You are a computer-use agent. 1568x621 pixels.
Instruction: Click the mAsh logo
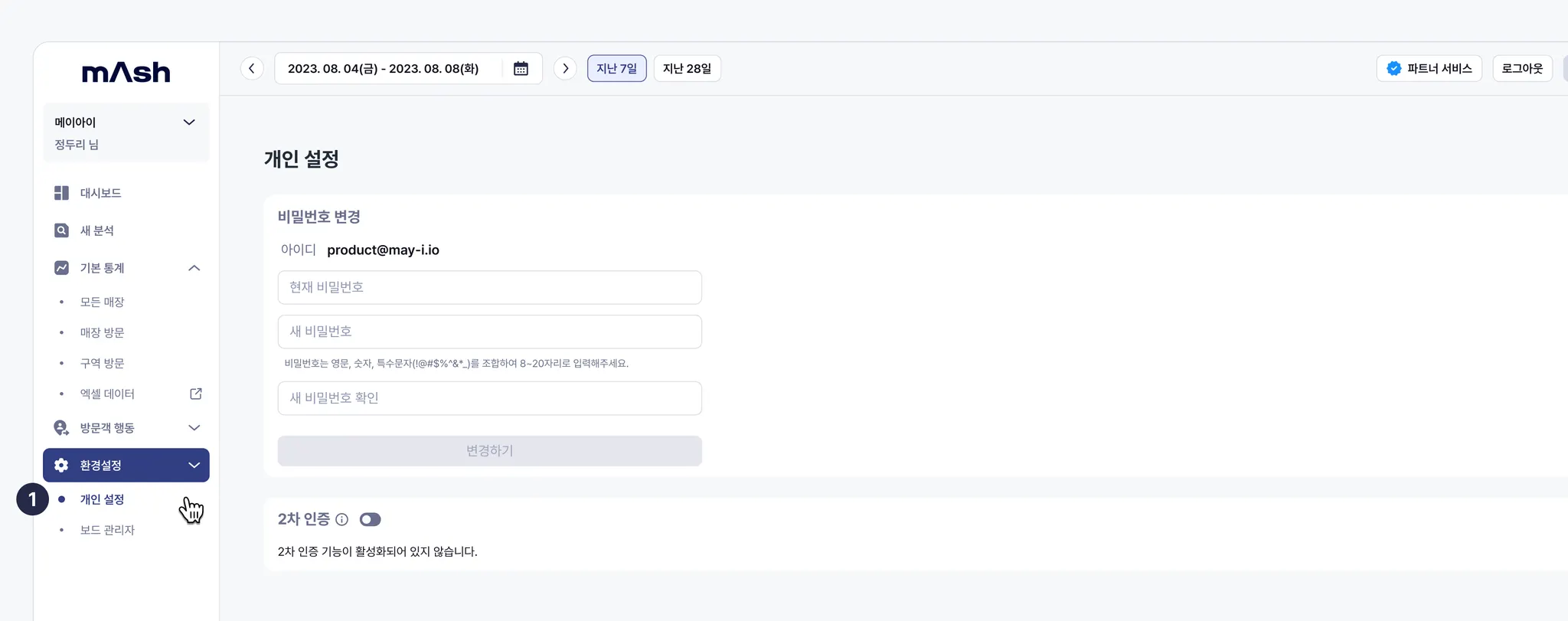click(x=126, y=73)
